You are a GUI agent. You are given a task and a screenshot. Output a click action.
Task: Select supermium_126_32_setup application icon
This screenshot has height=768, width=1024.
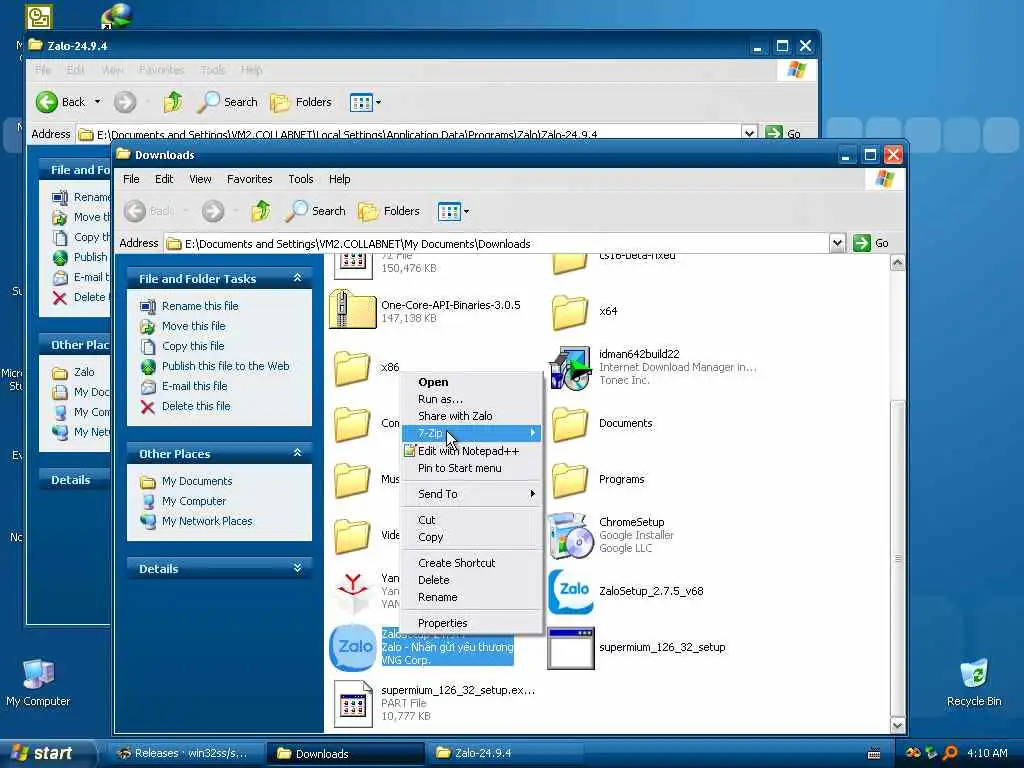570,648
